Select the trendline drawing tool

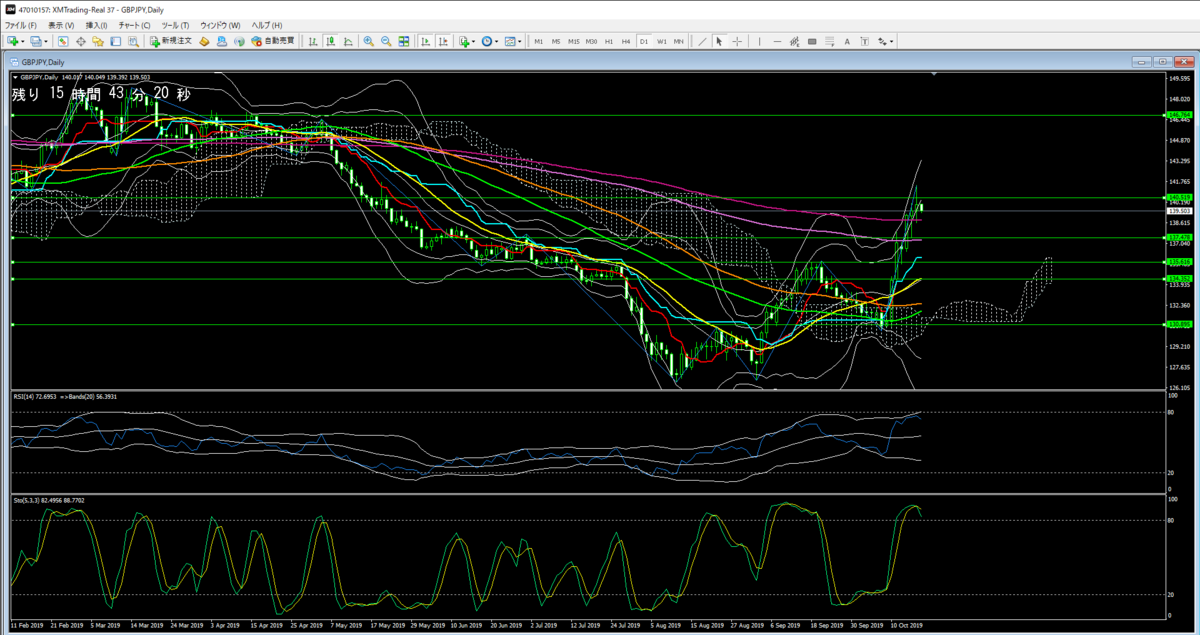[x=702, y=42]
